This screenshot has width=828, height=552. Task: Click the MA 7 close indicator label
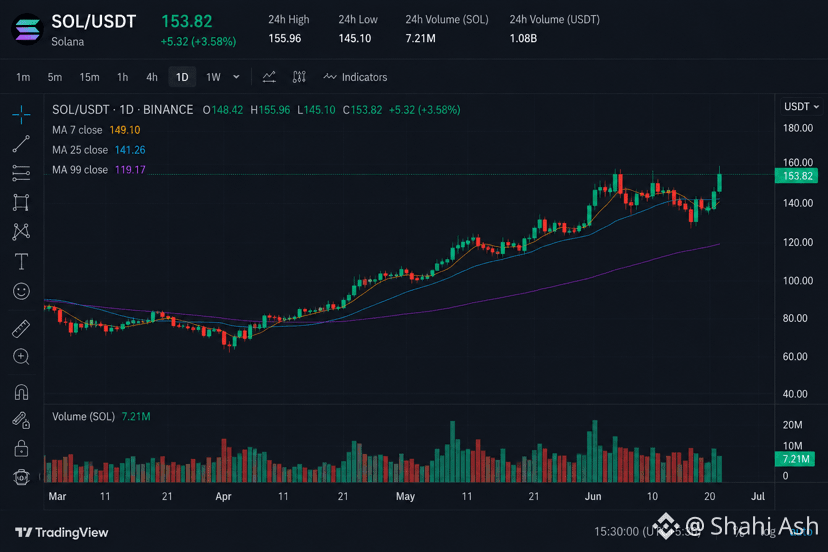pyautogui.click(x=77, y=130)
